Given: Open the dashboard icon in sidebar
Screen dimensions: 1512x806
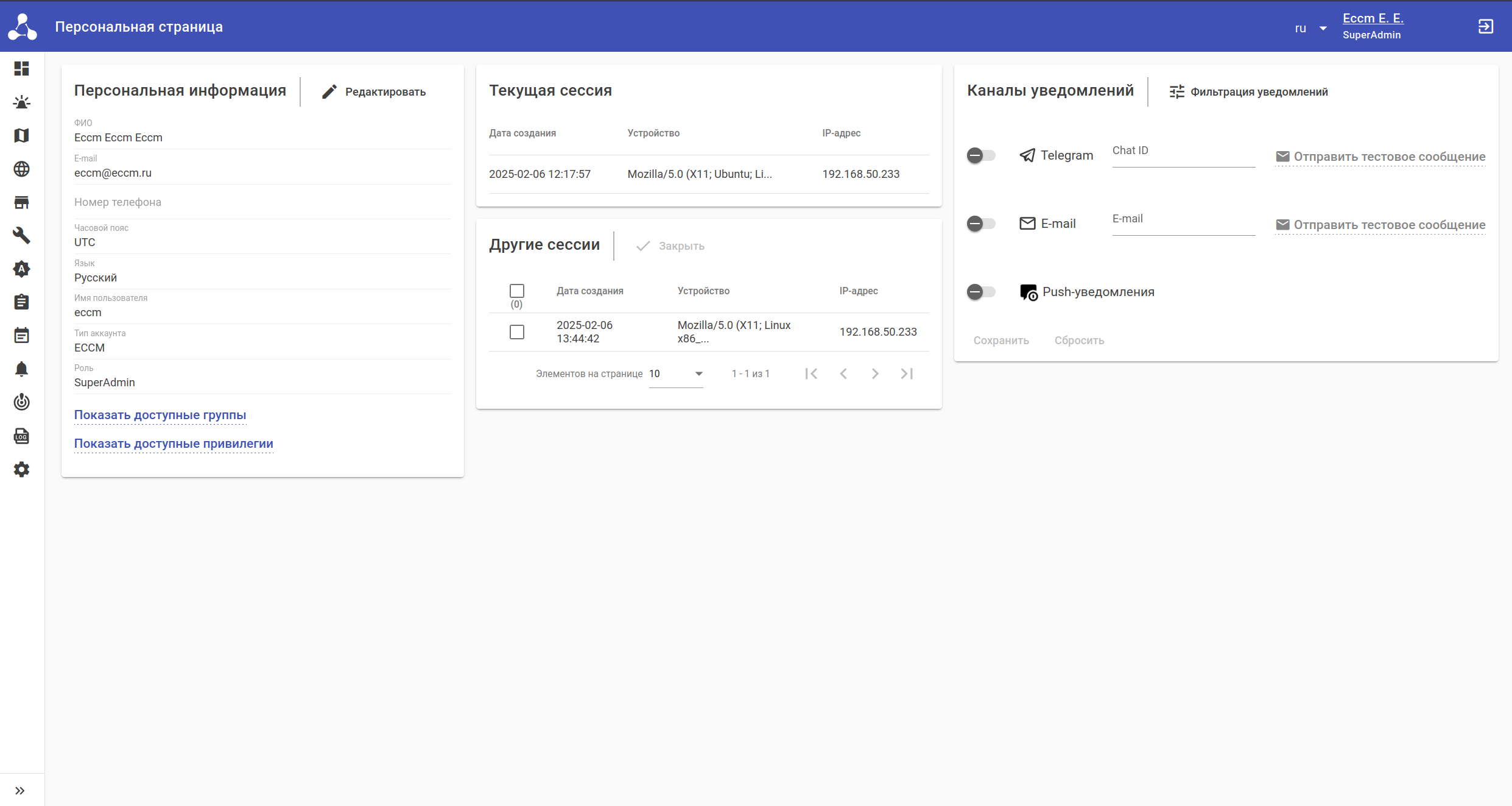Looking at the screenshot, I should [21, 69].
